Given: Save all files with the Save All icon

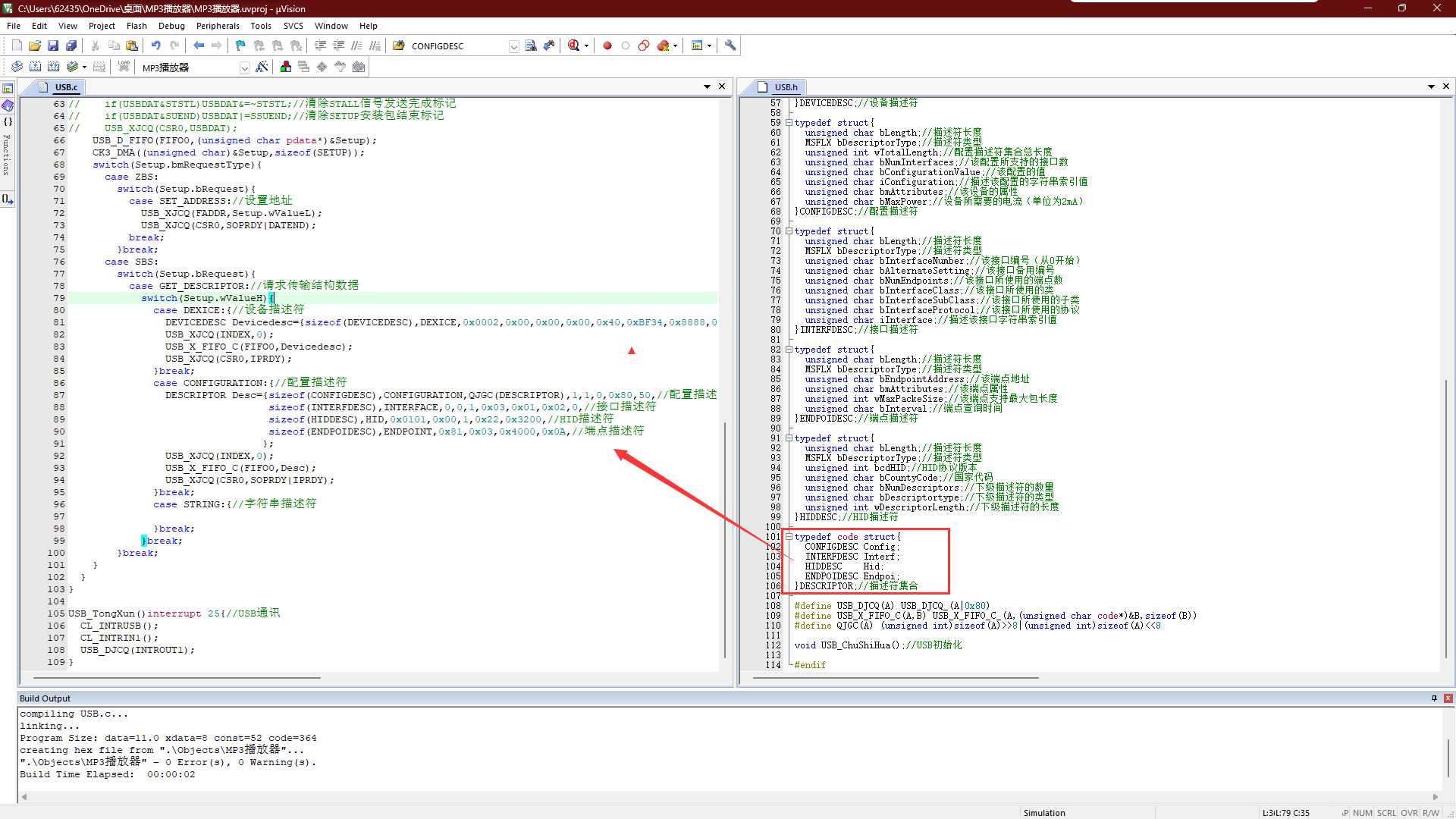Looking at the screenshot, I should pos(71,45).
